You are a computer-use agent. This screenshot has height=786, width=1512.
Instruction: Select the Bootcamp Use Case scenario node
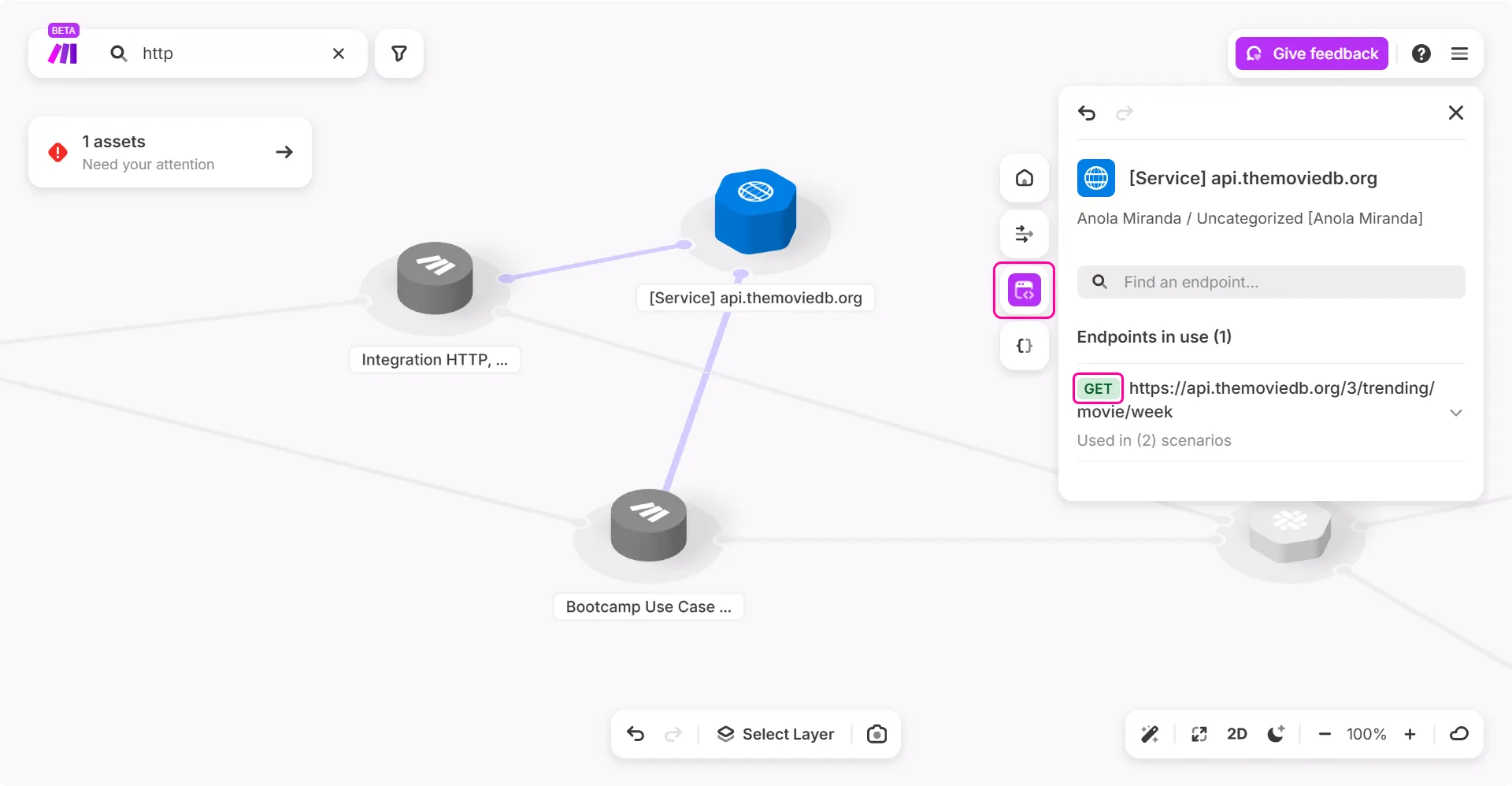pos(649,525)
